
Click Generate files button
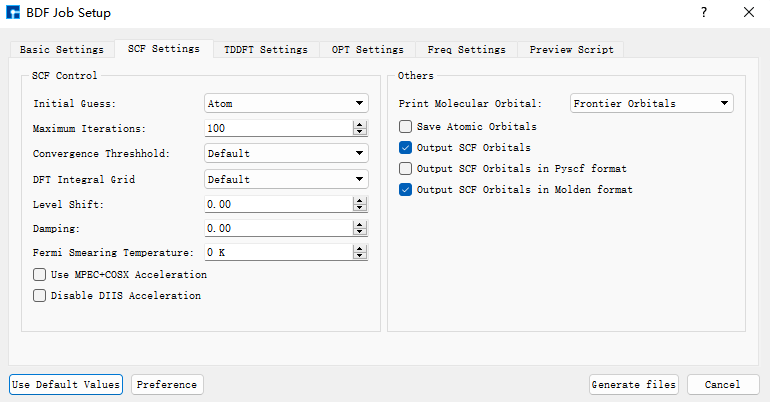point(633,384)
